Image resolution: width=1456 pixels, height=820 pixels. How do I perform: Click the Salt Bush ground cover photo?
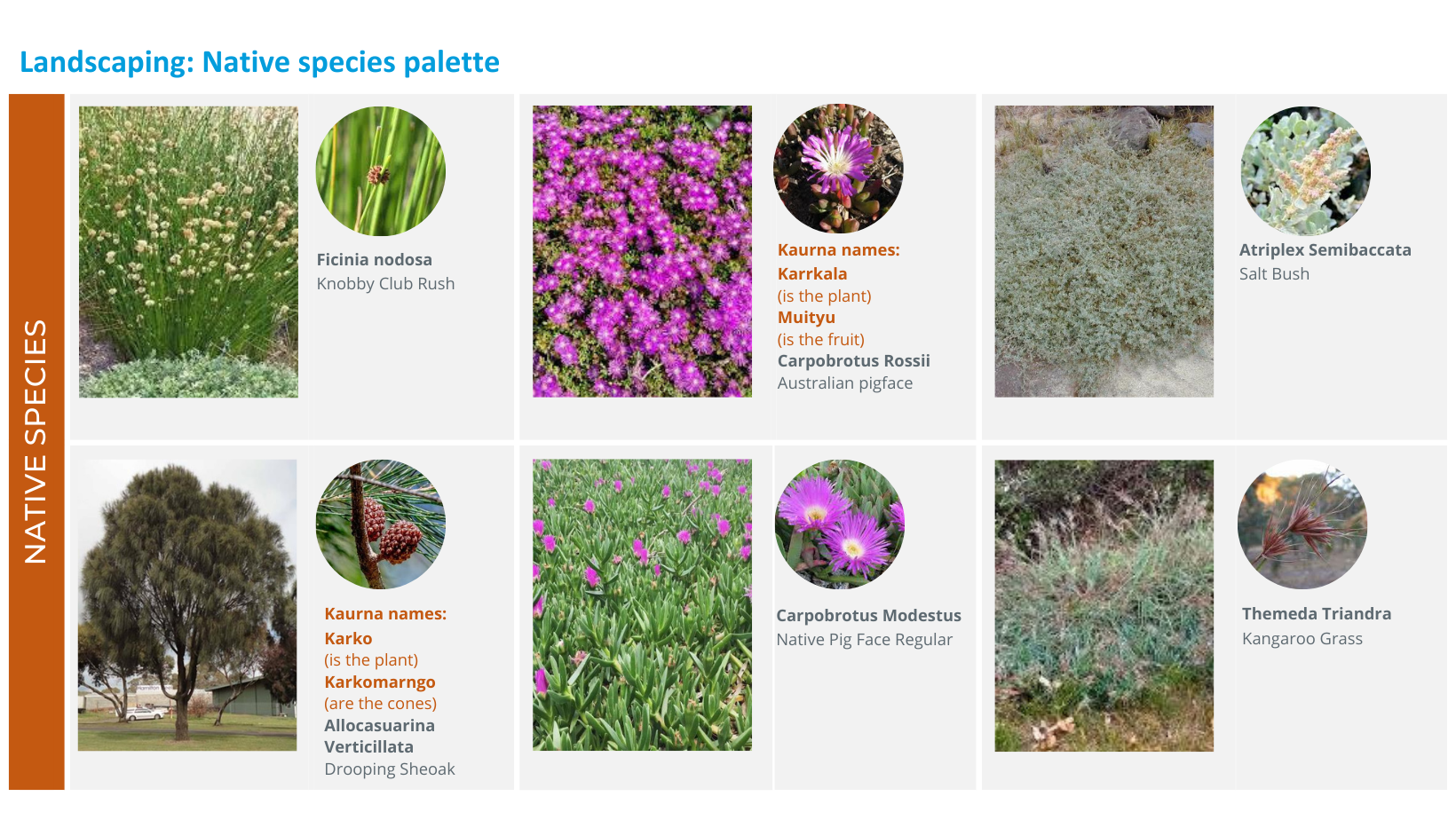[1104, 252]
